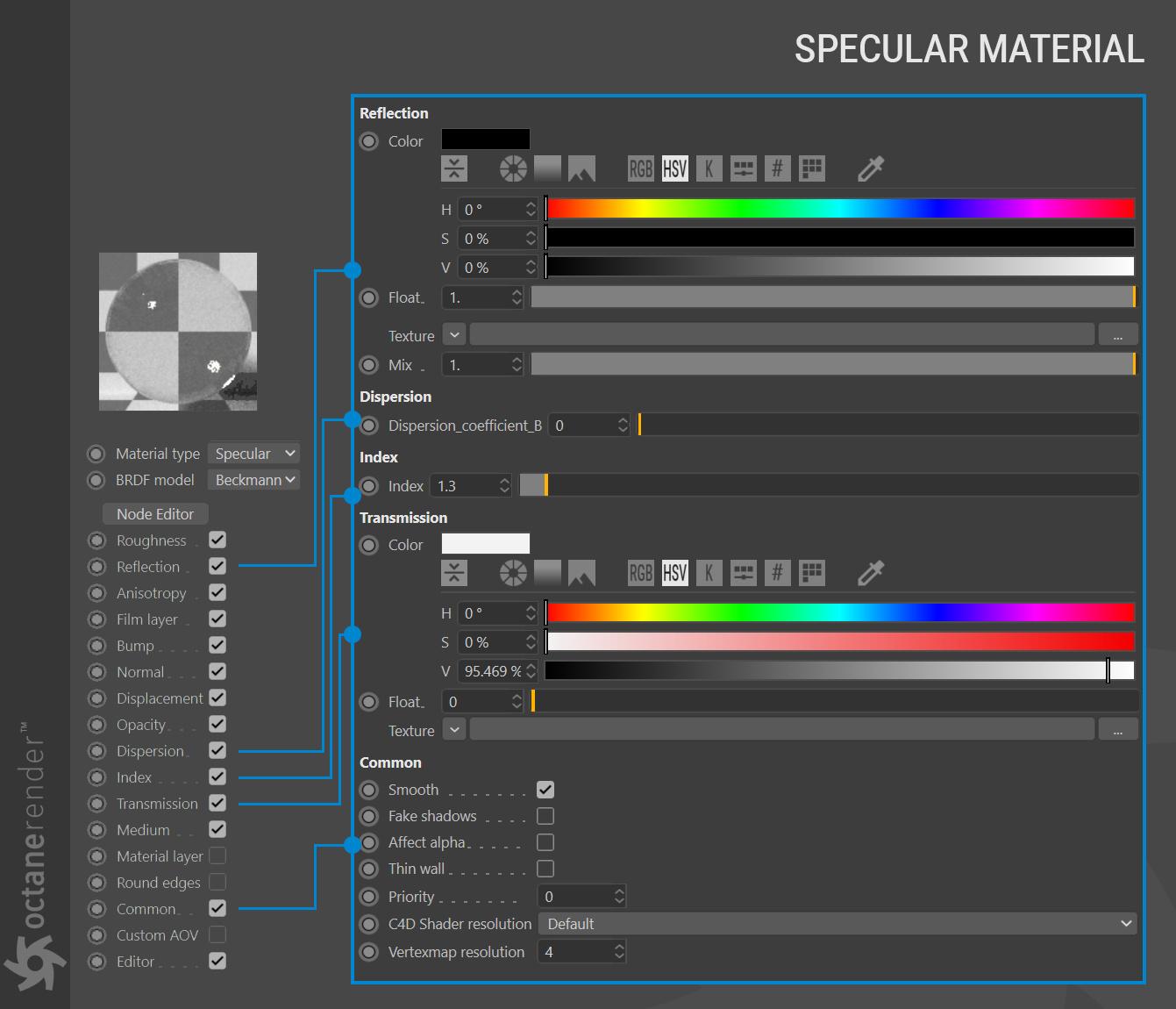Disable the Roughness channel checkbox
The height and width of the screenshot is (1009, 1176).
[x=217, y=540]
